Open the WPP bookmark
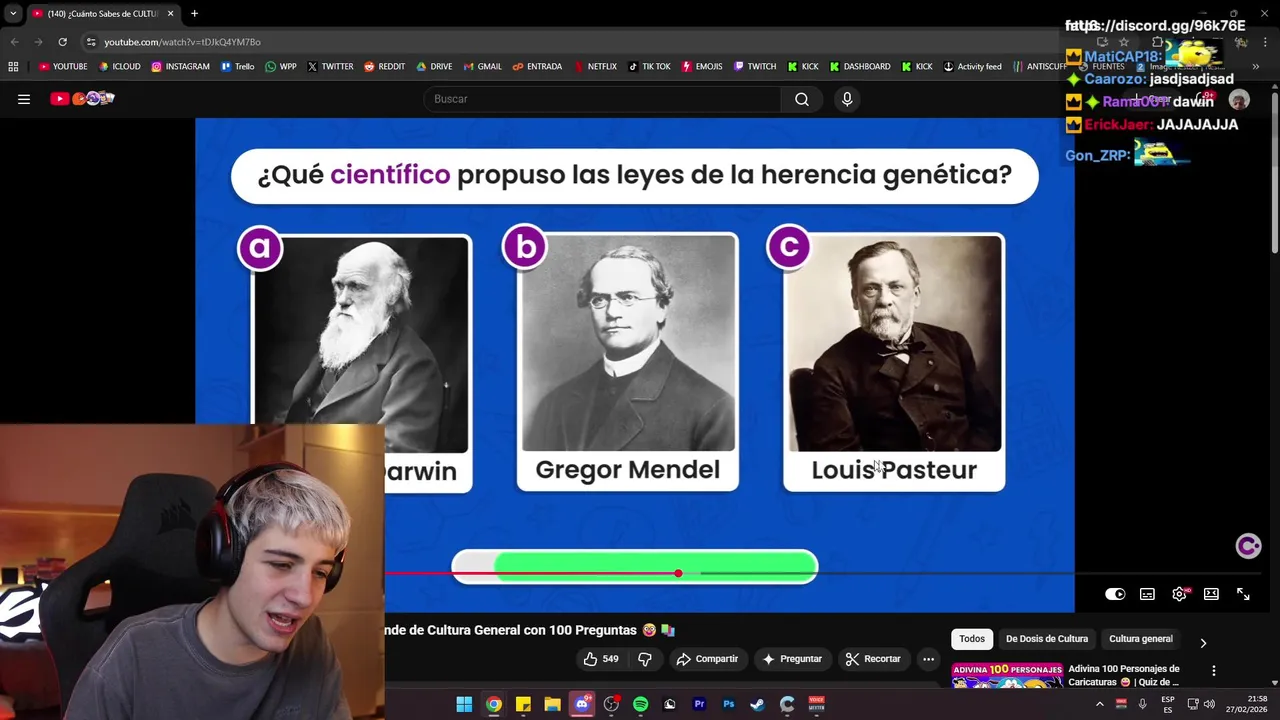The image size is (1280, 720). (281, 67)
